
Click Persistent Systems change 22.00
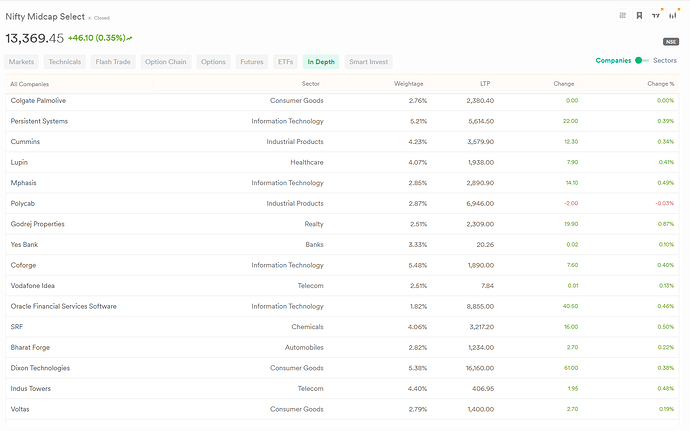pos(570,121)
